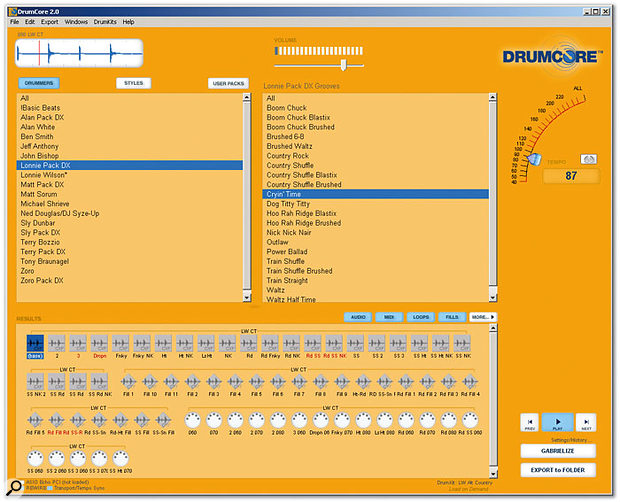Open the DrumKits menu
620x502 pixels.
coord(105,22)
